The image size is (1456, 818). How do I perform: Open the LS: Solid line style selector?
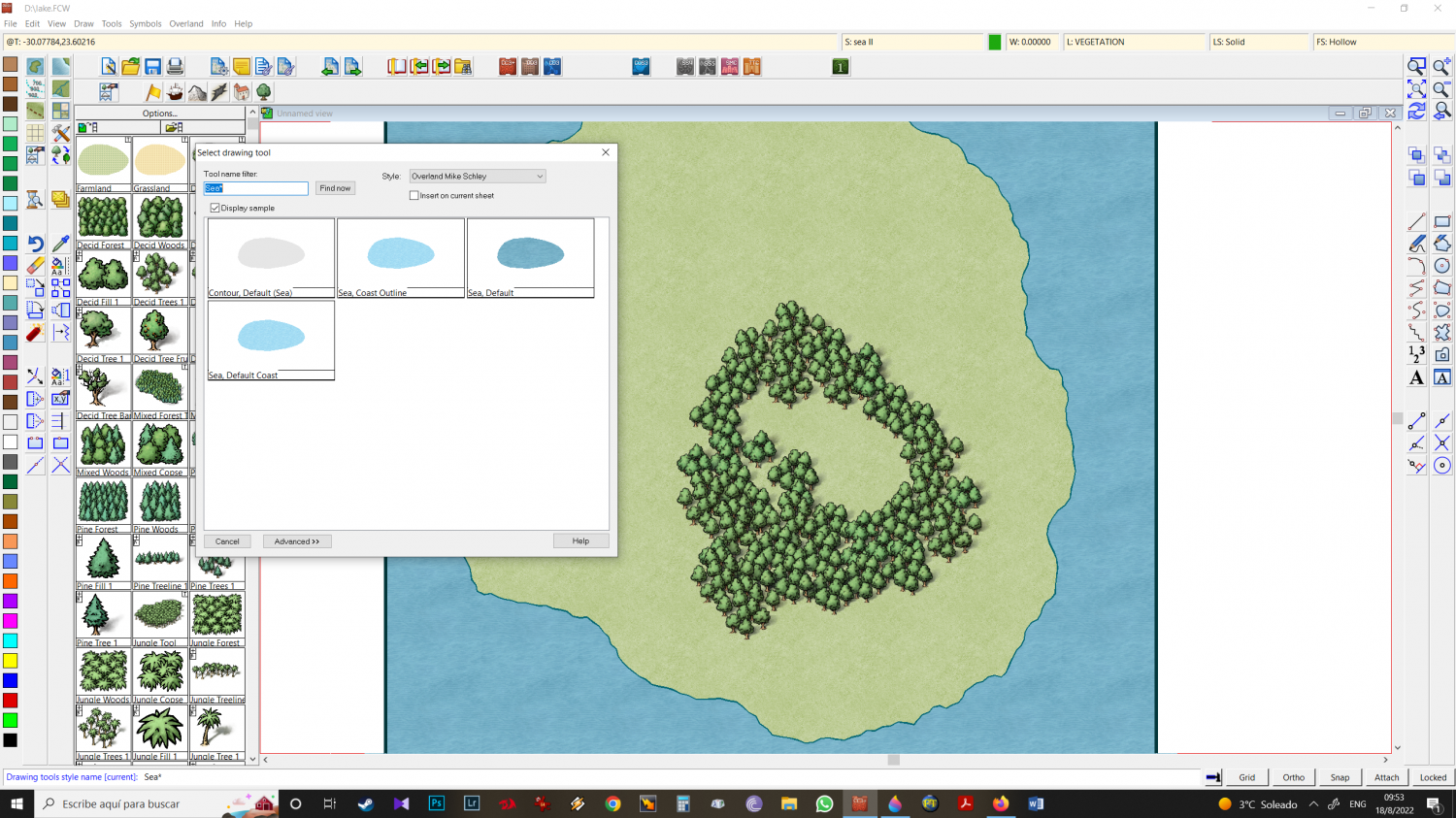click(1259, 42)
